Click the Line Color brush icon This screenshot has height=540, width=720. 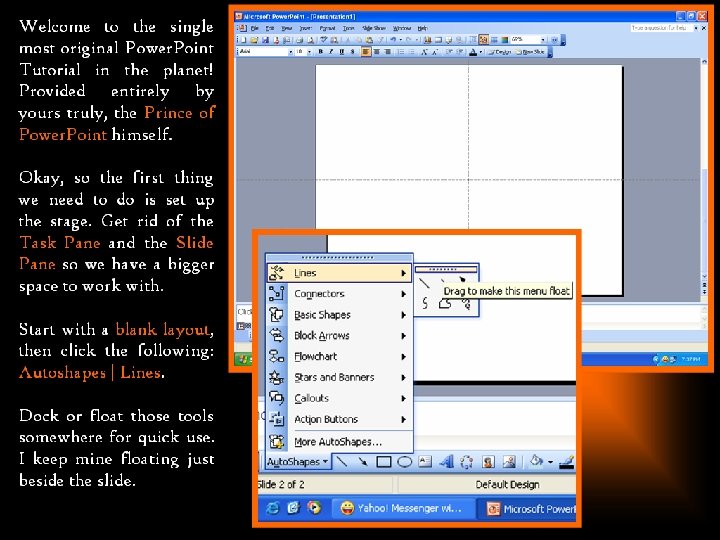567,462
